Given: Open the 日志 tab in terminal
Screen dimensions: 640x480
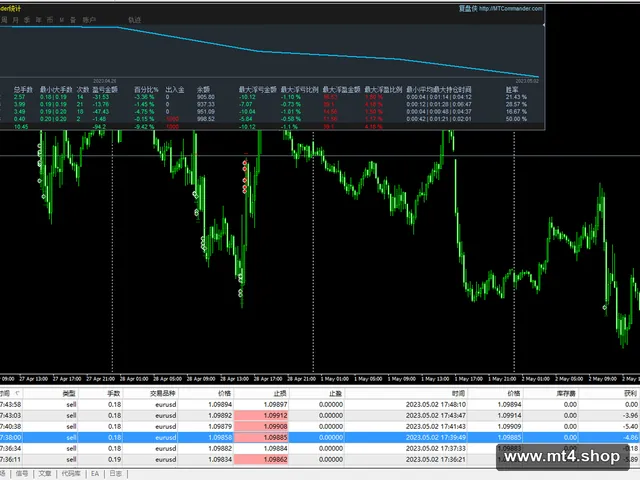Looking at the screenshot, I should (x=116, y=473).
